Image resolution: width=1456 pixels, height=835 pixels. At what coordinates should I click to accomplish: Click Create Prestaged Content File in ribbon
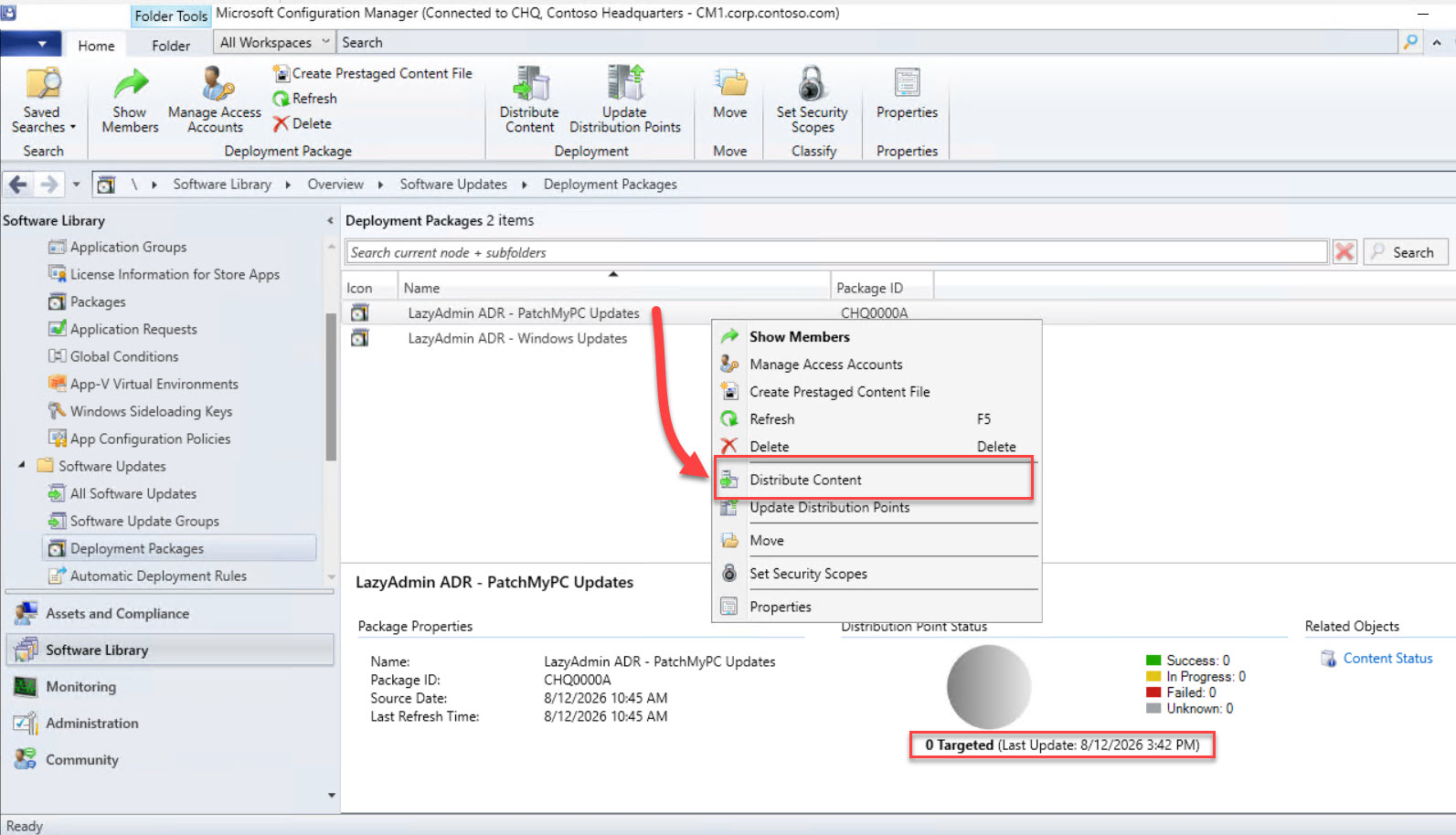coord(372,73)
